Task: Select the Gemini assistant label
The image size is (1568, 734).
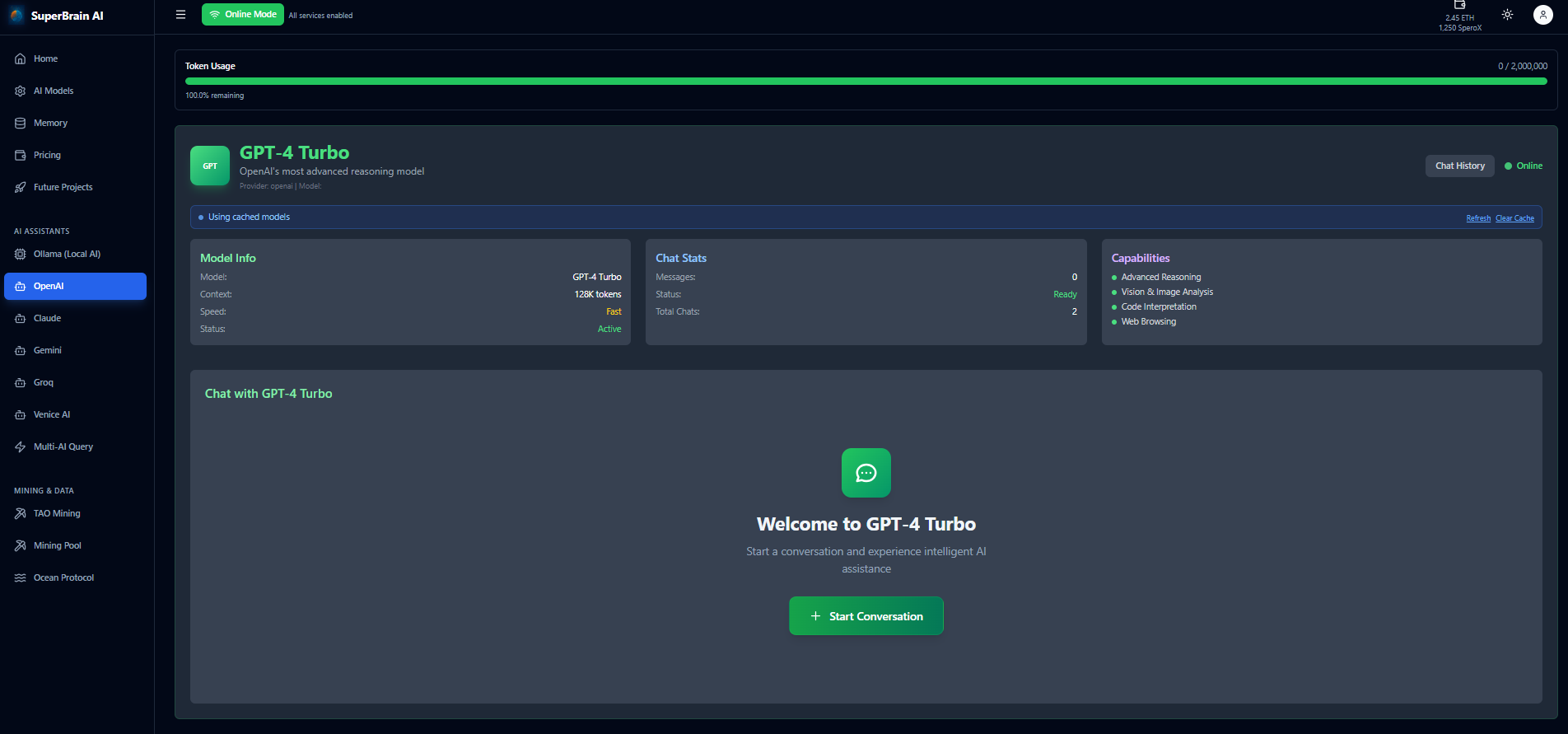Action: (48, 351)
